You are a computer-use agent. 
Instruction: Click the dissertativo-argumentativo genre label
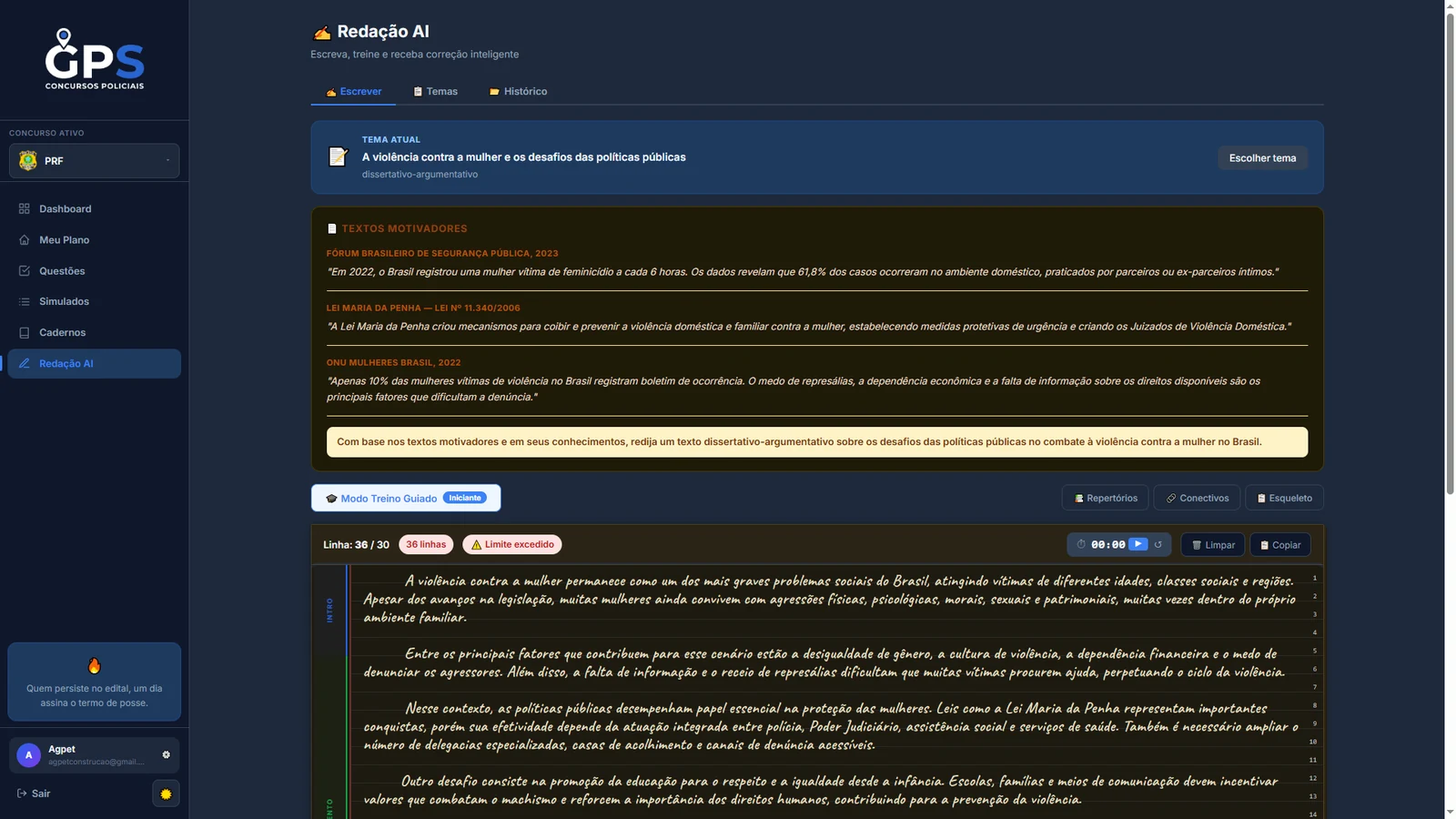point(420,175)
